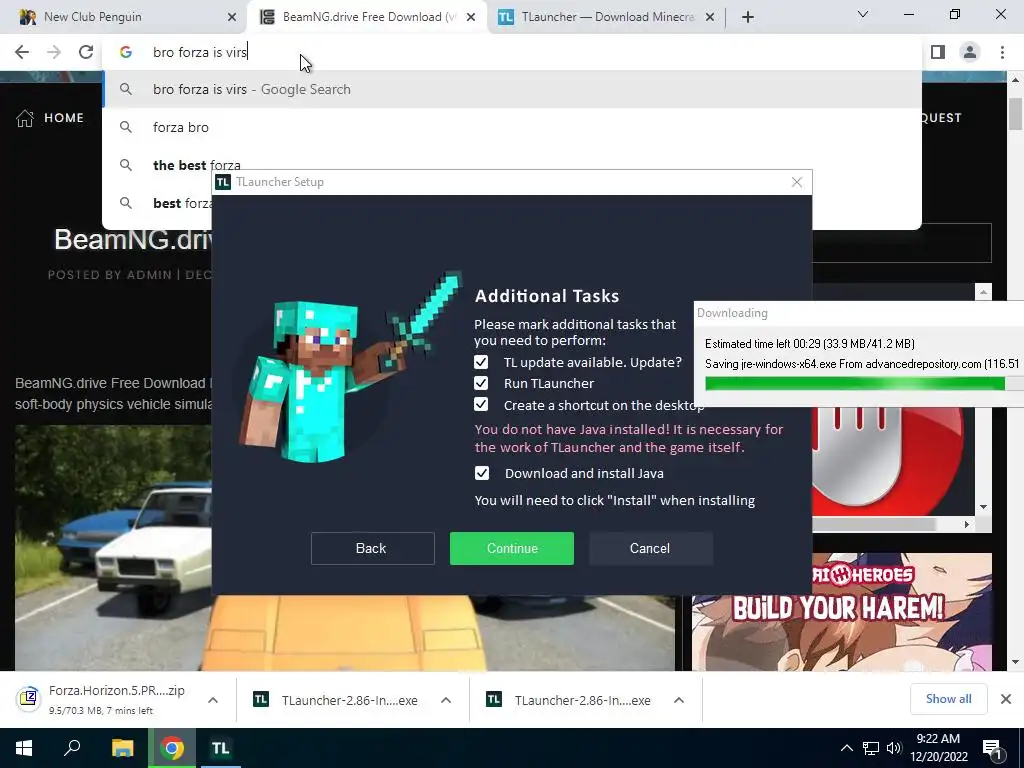Open the notification center icon

click(x=992, y=748)
